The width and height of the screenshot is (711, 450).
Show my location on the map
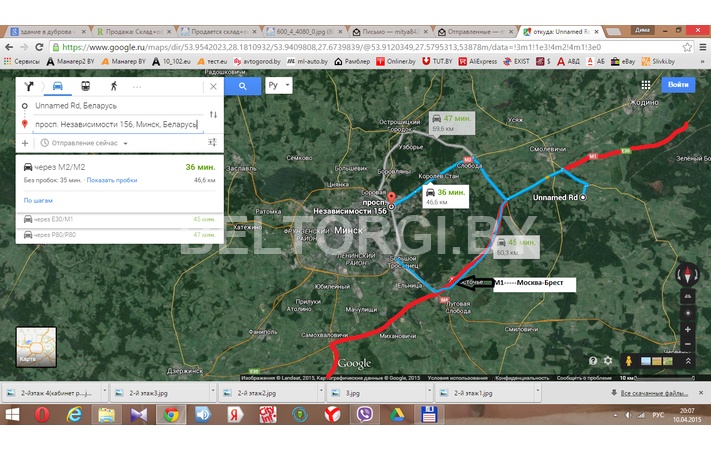pyautogui.click(x=687, y=313)
